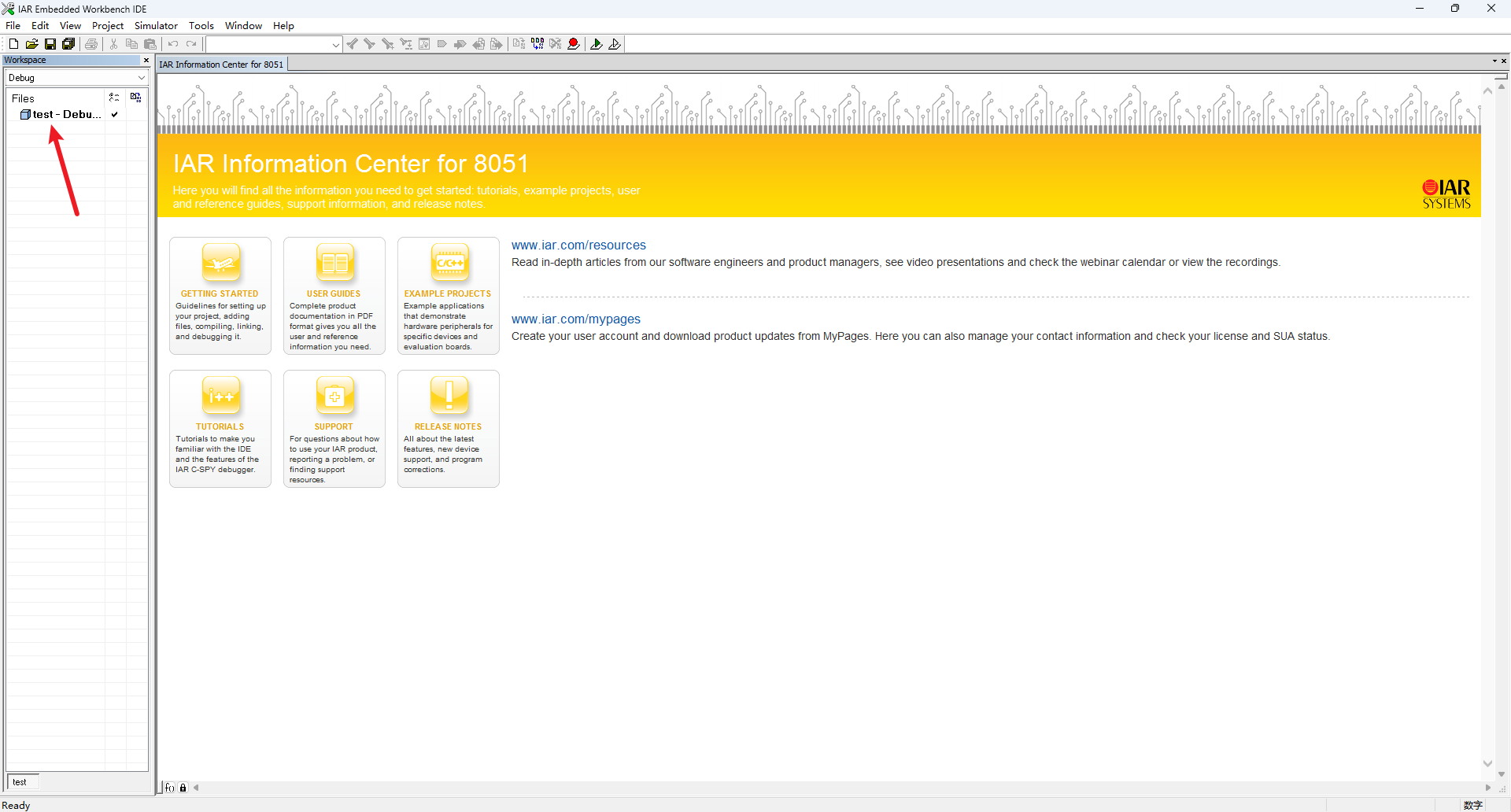
Task: Click the Copy icon in toolbar
Action: (131, 44)
